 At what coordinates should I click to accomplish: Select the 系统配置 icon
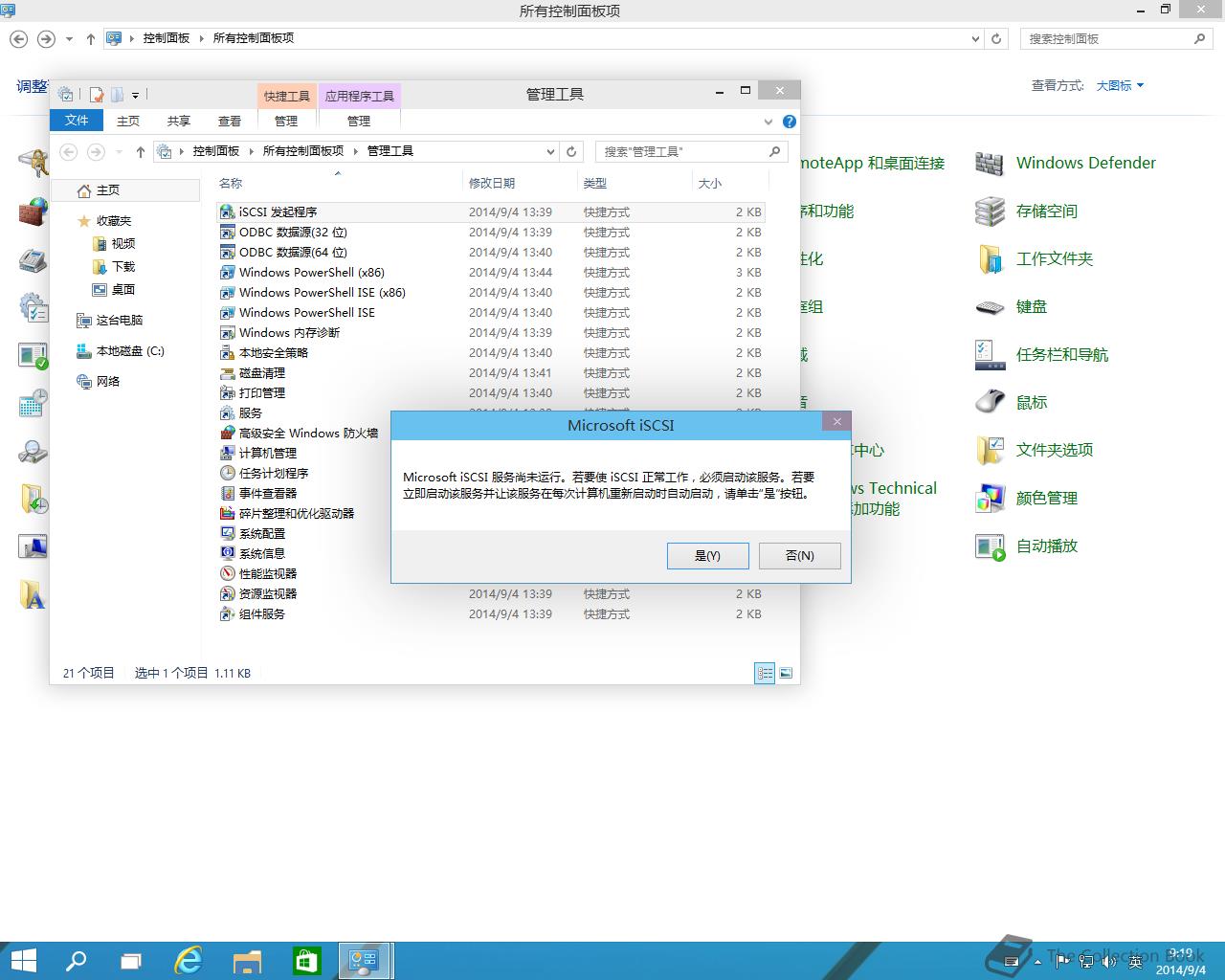tap(228, 533)
